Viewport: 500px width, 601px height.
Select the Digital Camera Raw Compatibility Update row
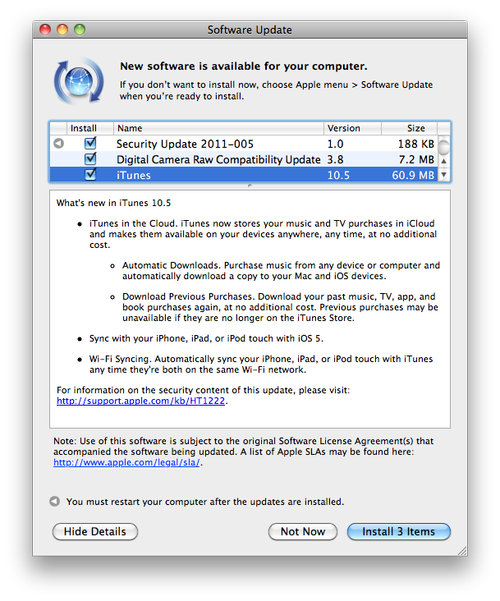tap(244, 159)
